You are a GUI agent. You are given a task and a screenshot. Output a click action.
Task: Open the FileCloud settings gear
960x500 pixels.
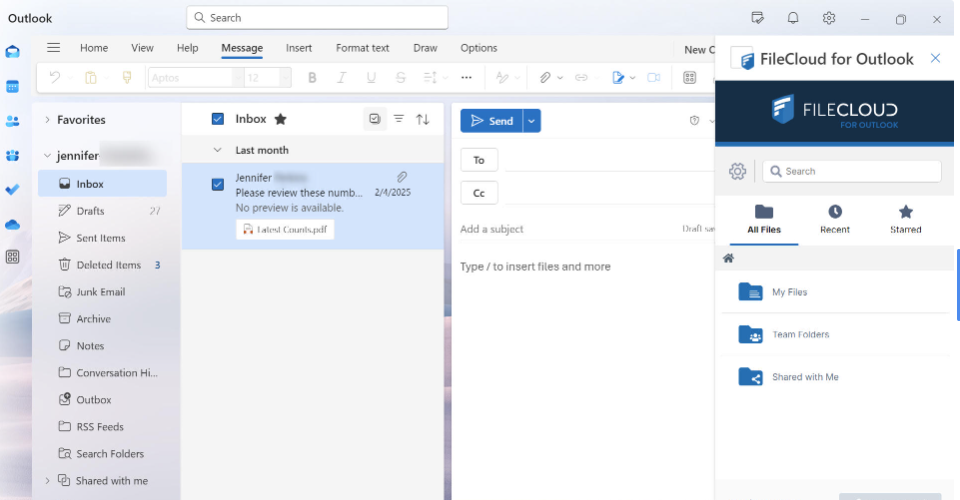click(x=738, y=171)
